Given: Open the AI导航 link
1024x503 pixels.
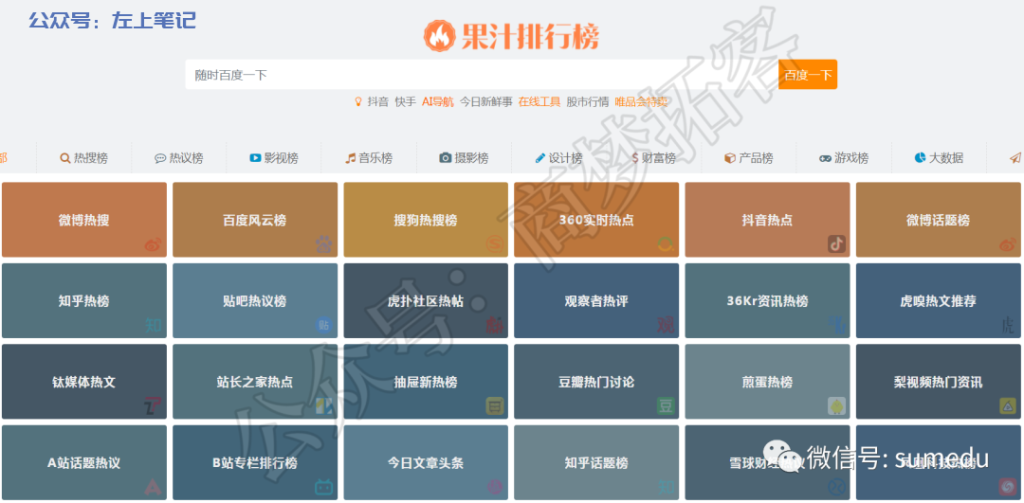Looking at the screenshot, I should (438, 102).
